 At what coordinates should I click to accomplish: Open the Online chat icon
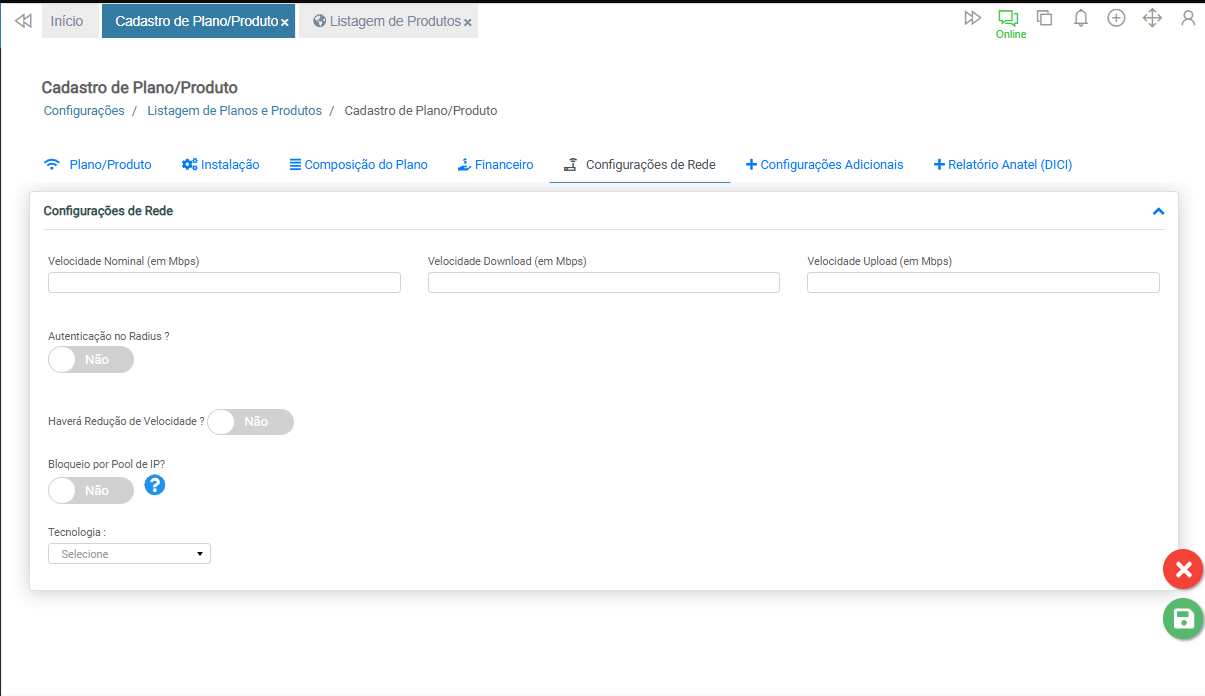point(1008,19)
